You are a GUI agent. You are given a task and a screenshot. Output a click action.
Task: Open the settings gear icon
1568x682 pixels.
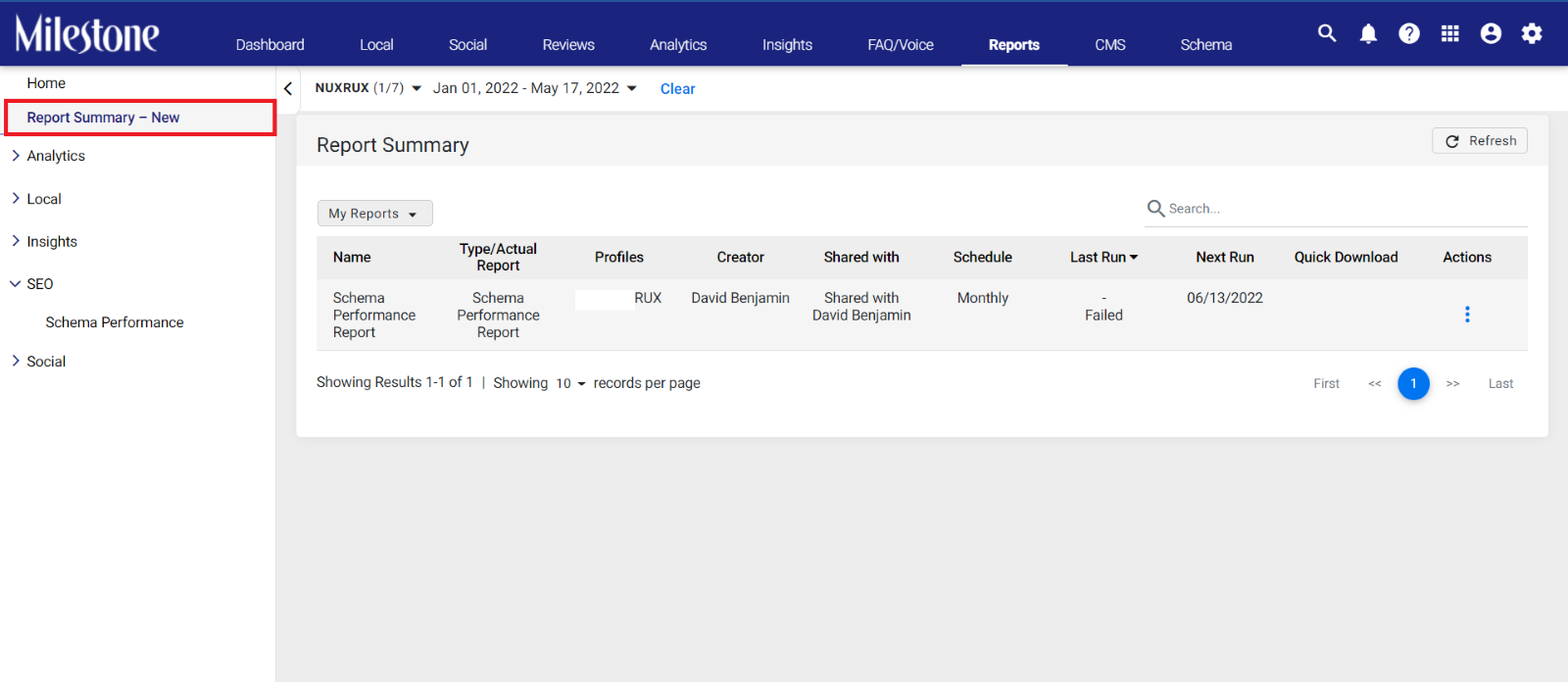tap(1532, 33)
